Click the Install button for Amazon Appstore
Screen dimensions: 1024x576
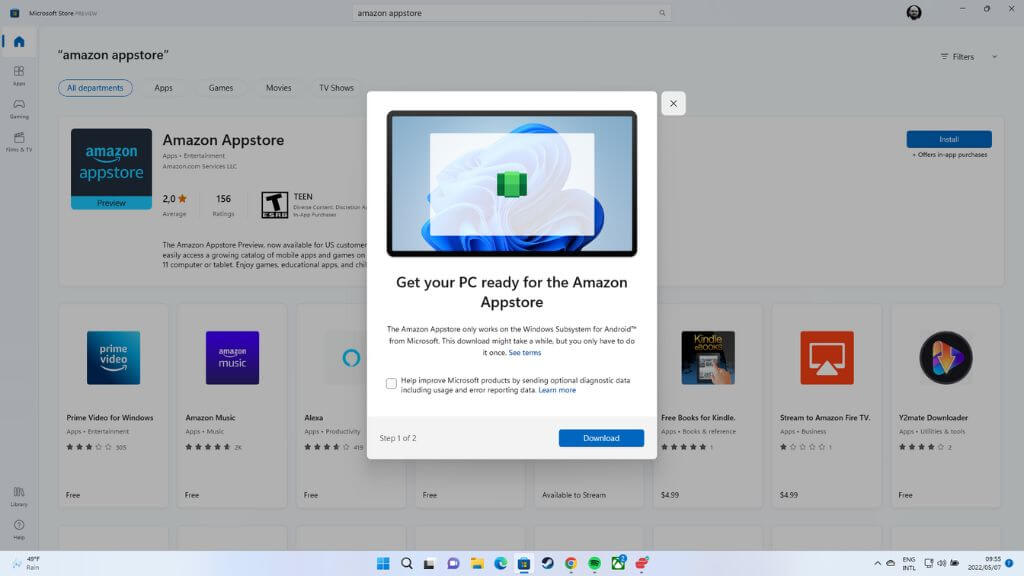[949, 139]
